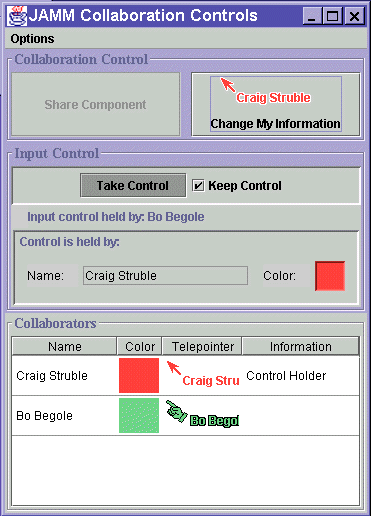Click the Change My Information button
The height and width of the screenshot is (516, 371).
point(276,104)
